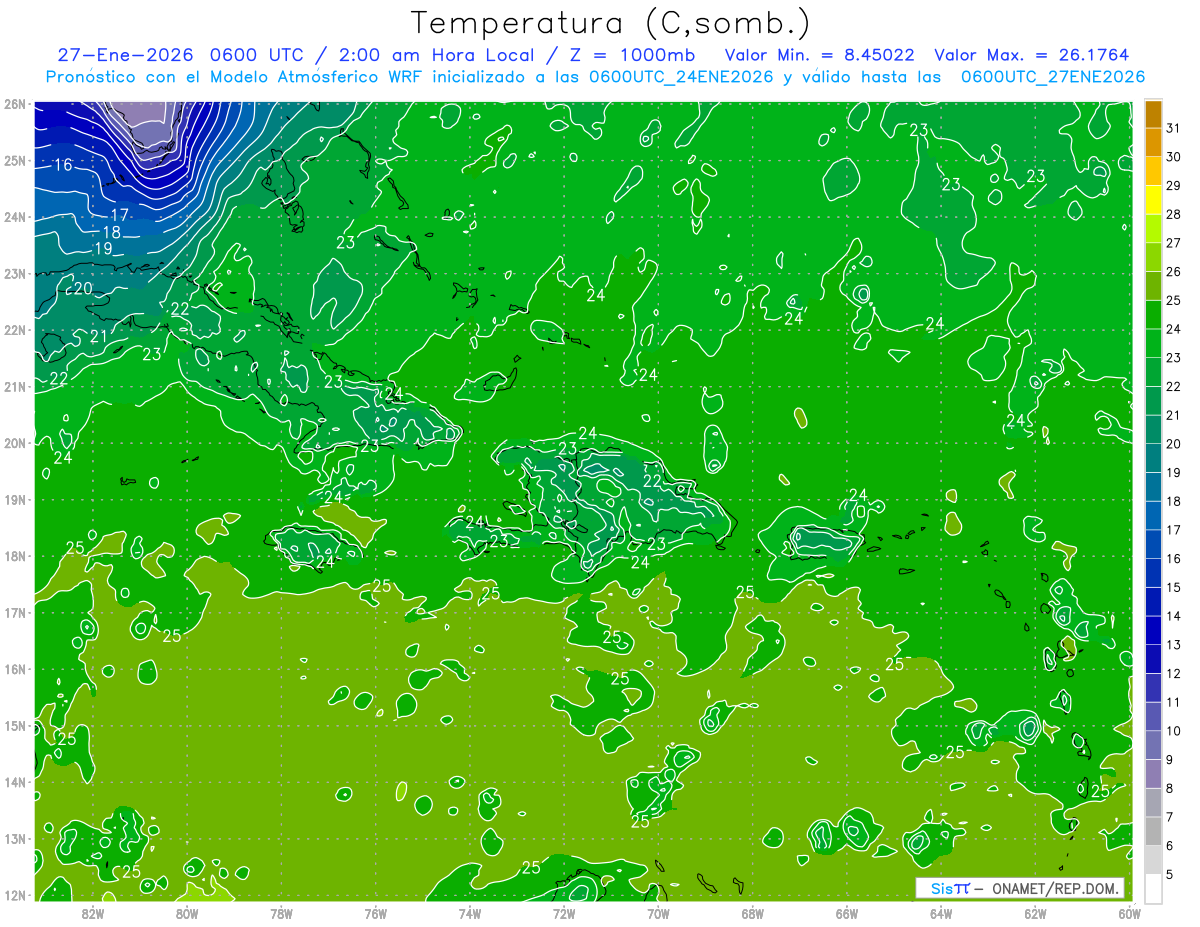Click the '20N' latitude axis label
This screenshot has width=1200, height=927.
pos(14,443)
